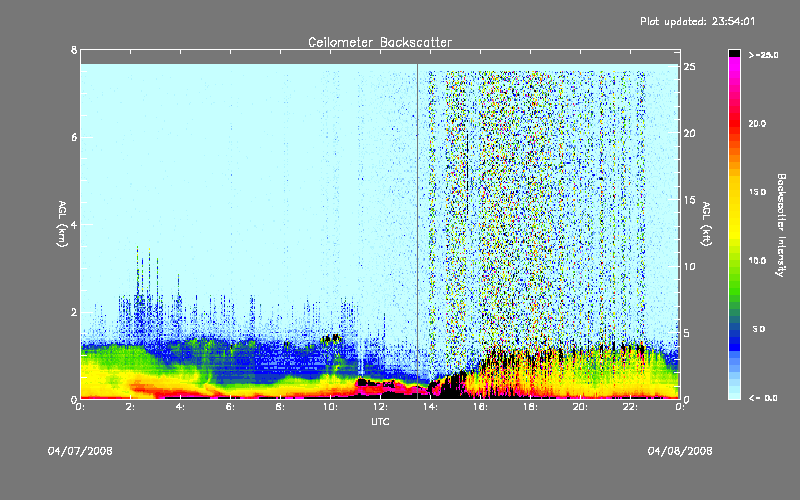Click the 'Plot updated: 23:54:01' timestamp
The height and width of the screenshot is (500, 800).
tap(697, 21)
